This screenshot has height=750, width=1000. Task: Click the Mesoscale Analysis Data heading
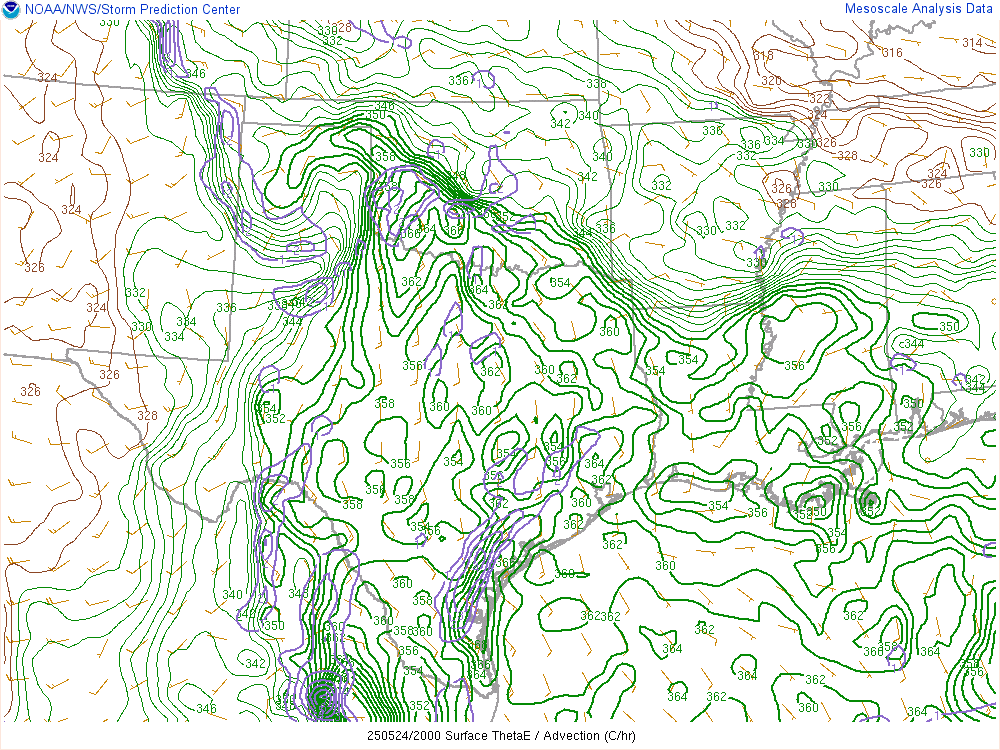[x=918, y=8]
